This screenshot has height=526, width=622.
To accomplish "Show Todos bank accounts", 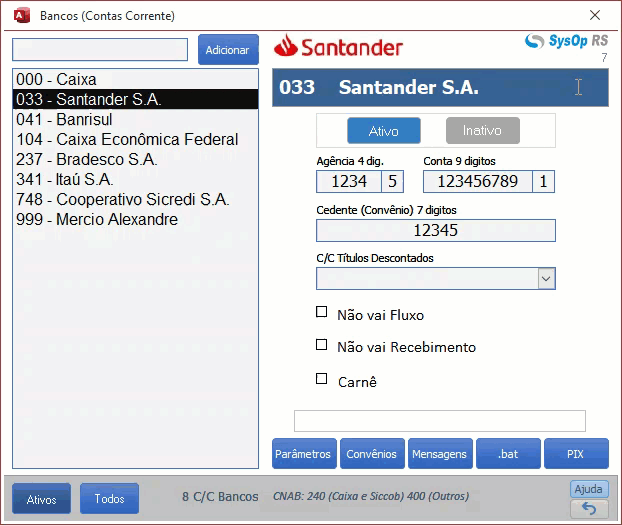I will (109, 499).
